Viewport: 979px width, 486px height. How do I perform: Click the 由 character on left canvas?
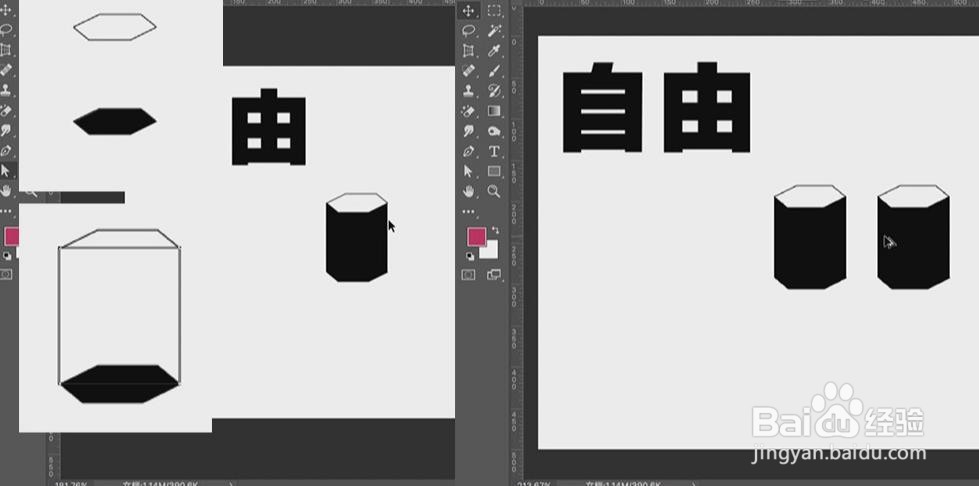pos(268,127)
